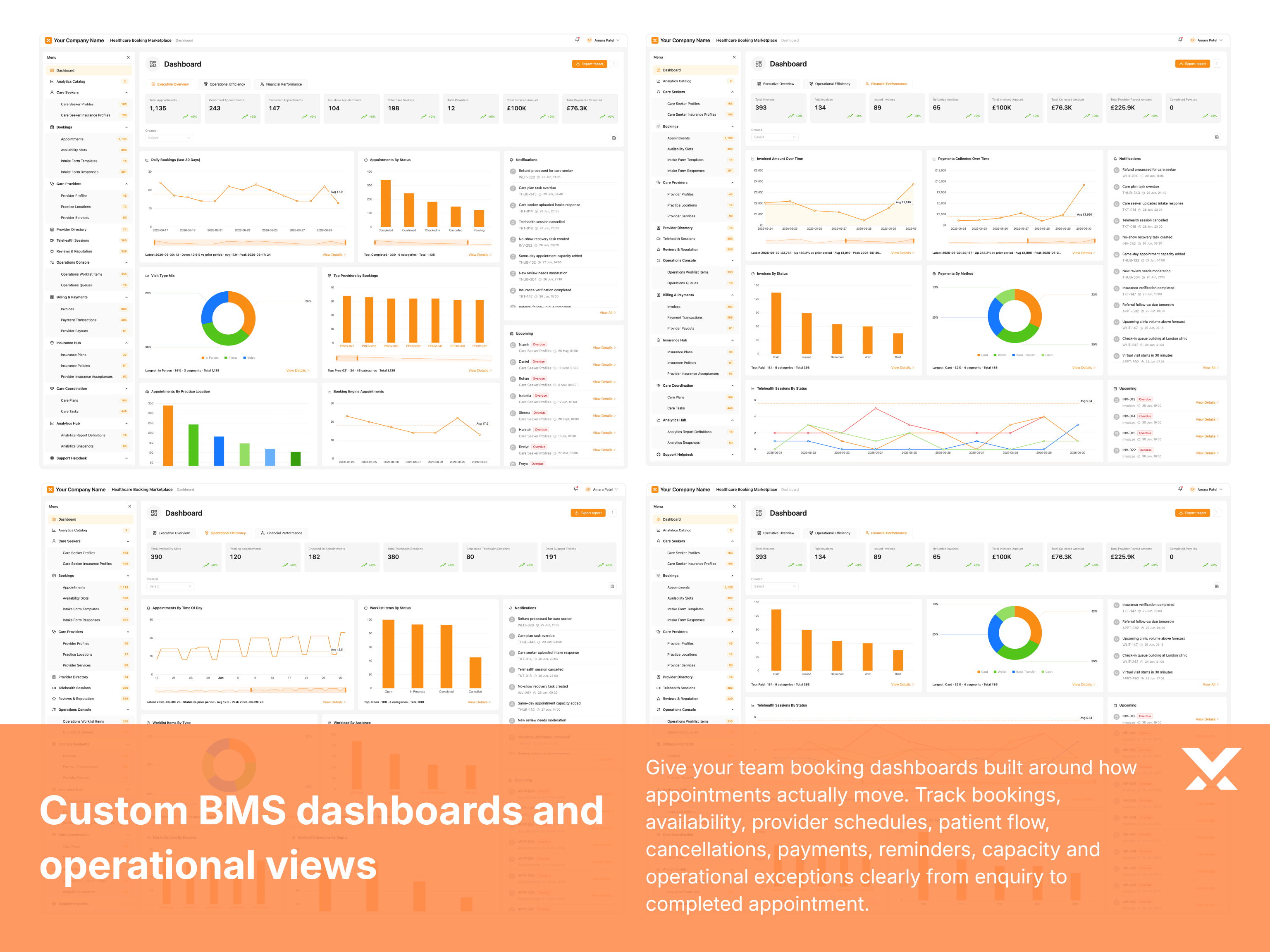
Task: Click Export report button in Operational Efficiency screenshot
Action: click(x=588, y=513)
